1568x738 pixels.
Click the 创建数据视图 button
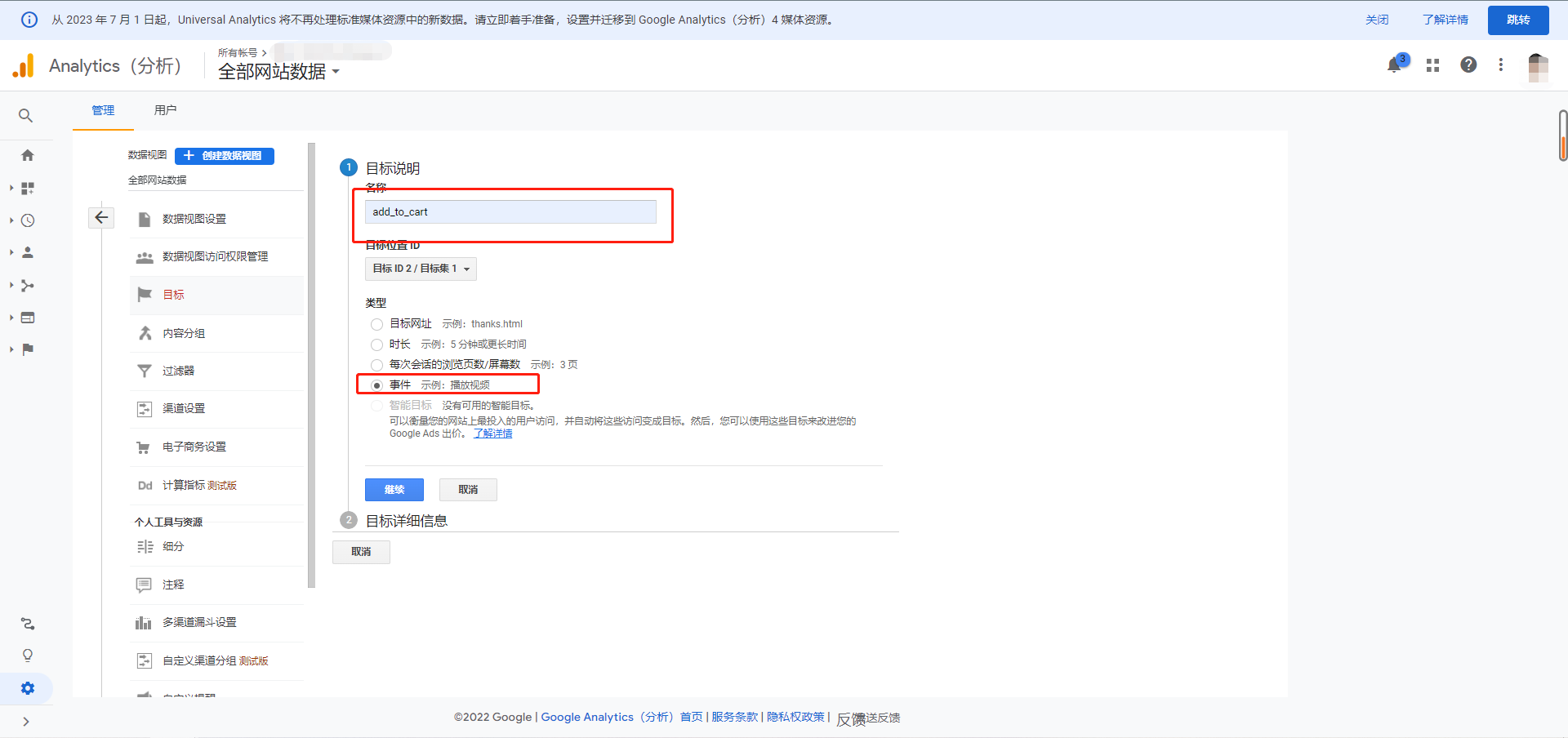[225, 156]
